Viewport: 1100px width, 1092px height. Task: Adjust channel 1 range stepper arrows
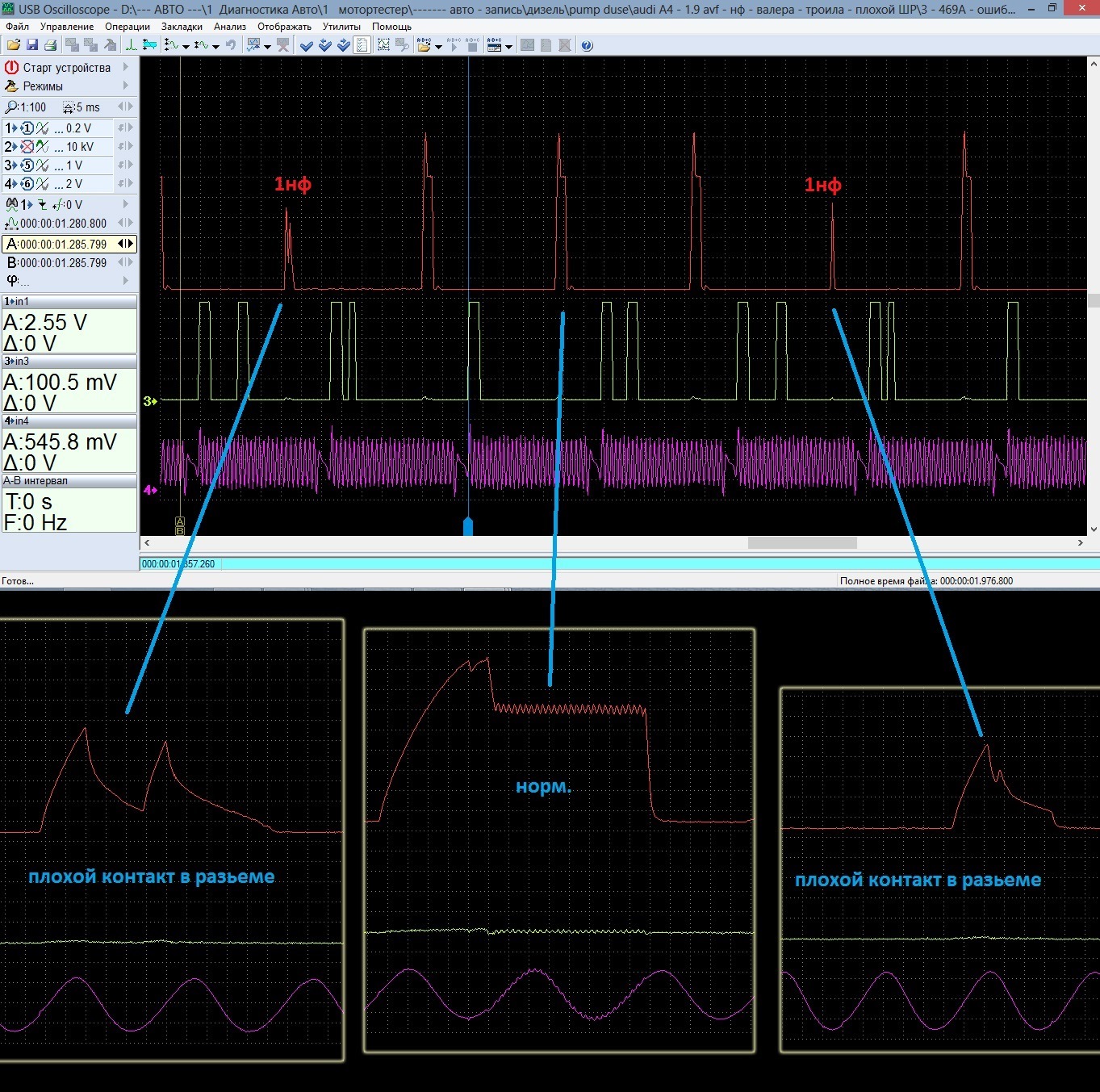pyautogui.click(x=126, y=128)
